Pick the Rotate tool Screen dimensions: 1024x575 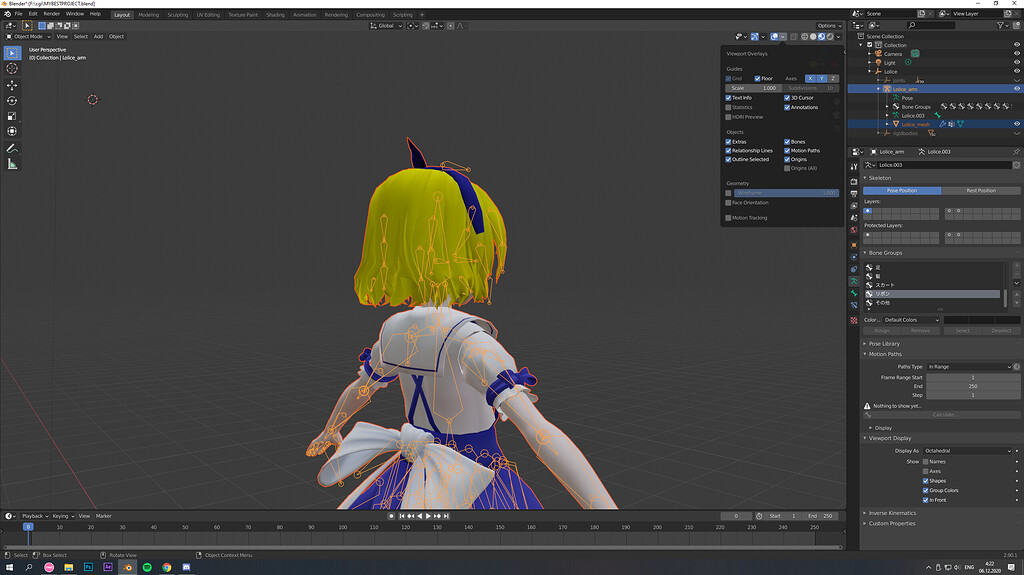[12, 101]
